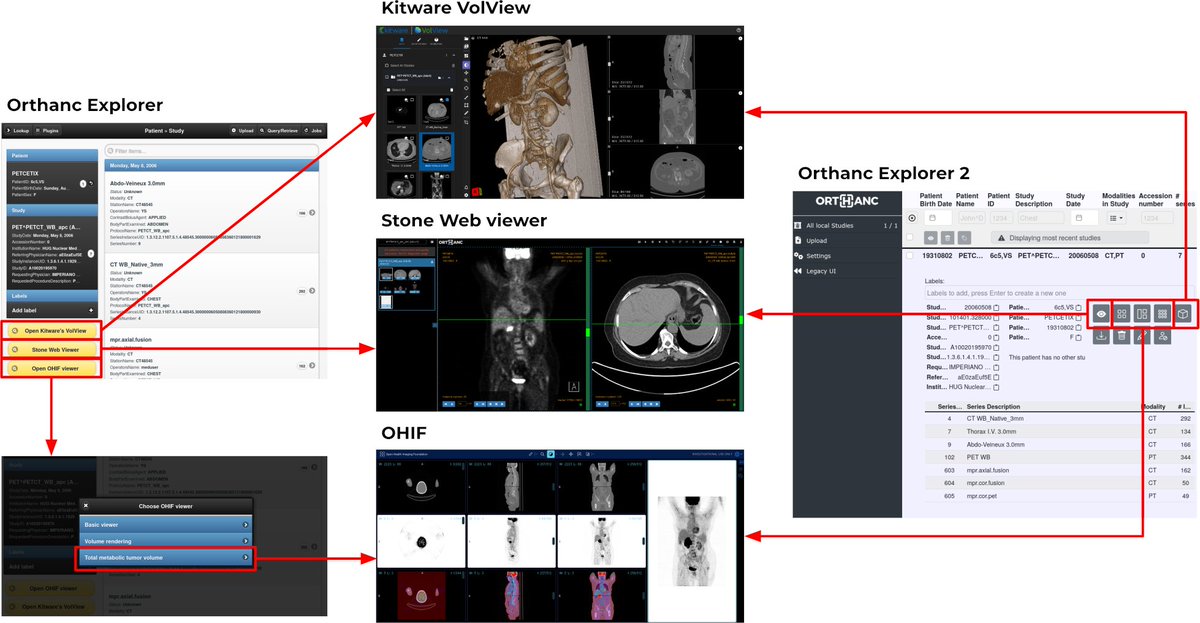Image resolution: width=1200 pixels, height=623 pixels.
Task: Click the Patient Name filter field
Action: pyautogui.click(x=971, y=217)
